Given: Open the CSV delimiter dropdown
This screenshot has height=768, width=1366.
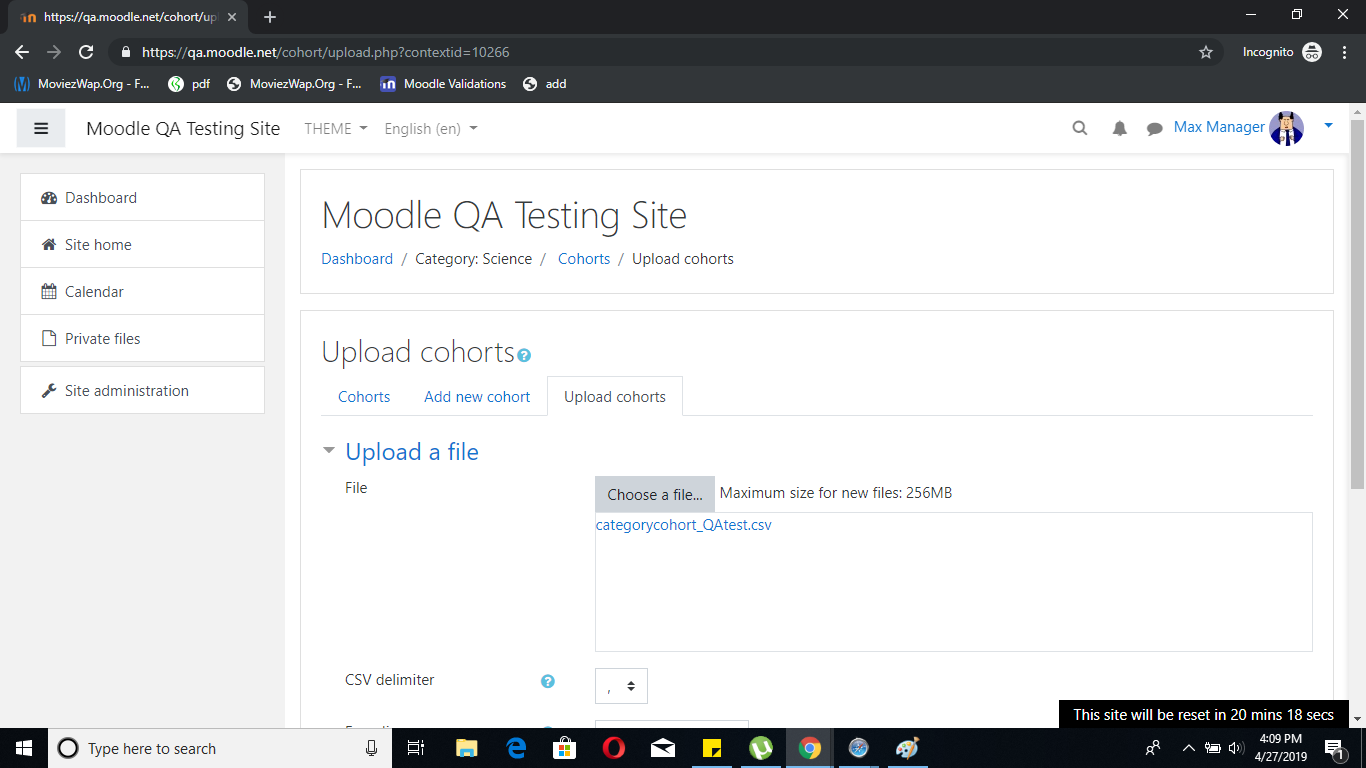Looking at the screenshot, I should click(621, 686).
